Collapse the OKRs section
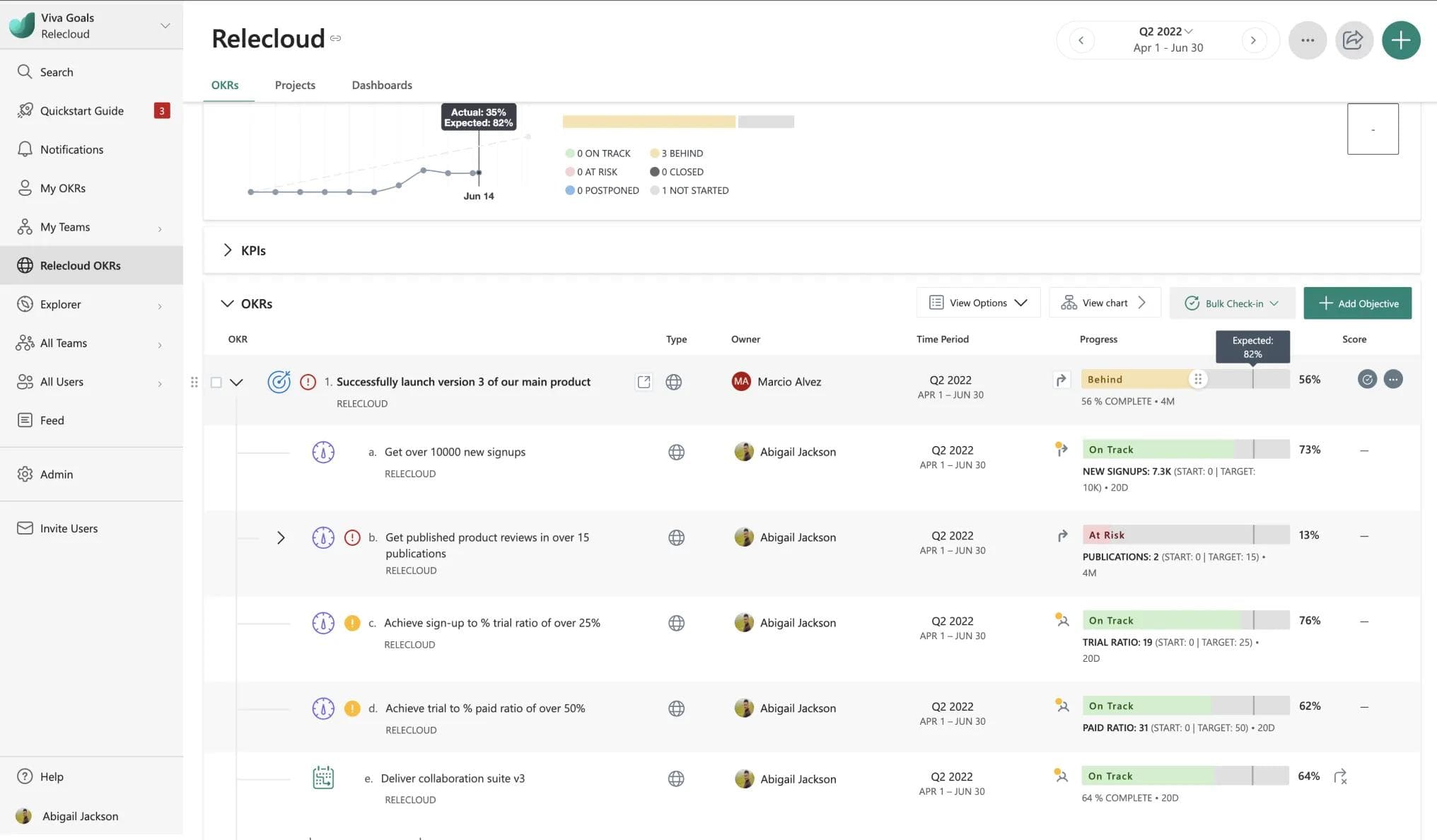This screenshot has height=840, width=1437. [x=227, y=303]
